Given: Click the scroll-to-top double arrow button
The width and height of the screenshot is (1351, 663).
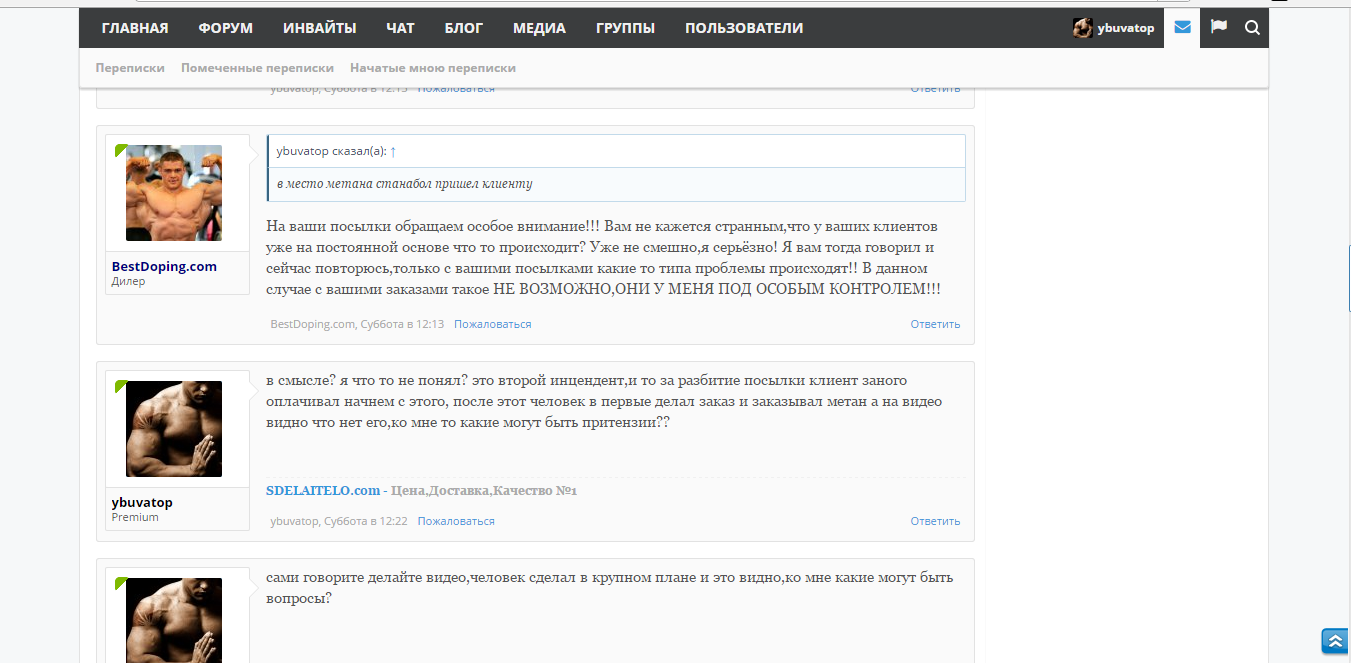Looking at the screenshot, I should [1334, 641].
